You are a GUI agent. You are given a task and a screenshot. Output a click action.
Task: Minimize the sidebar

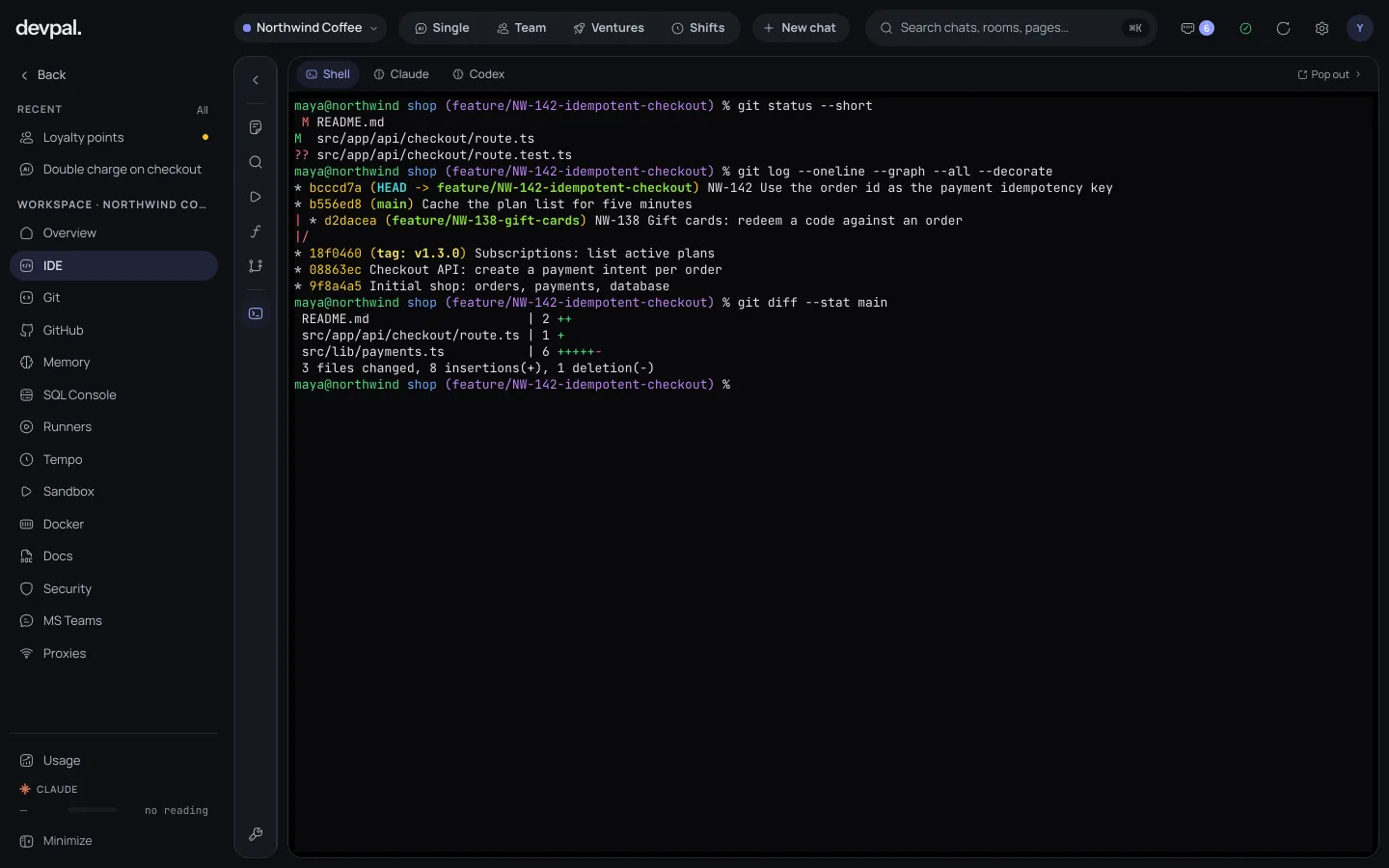114,840
